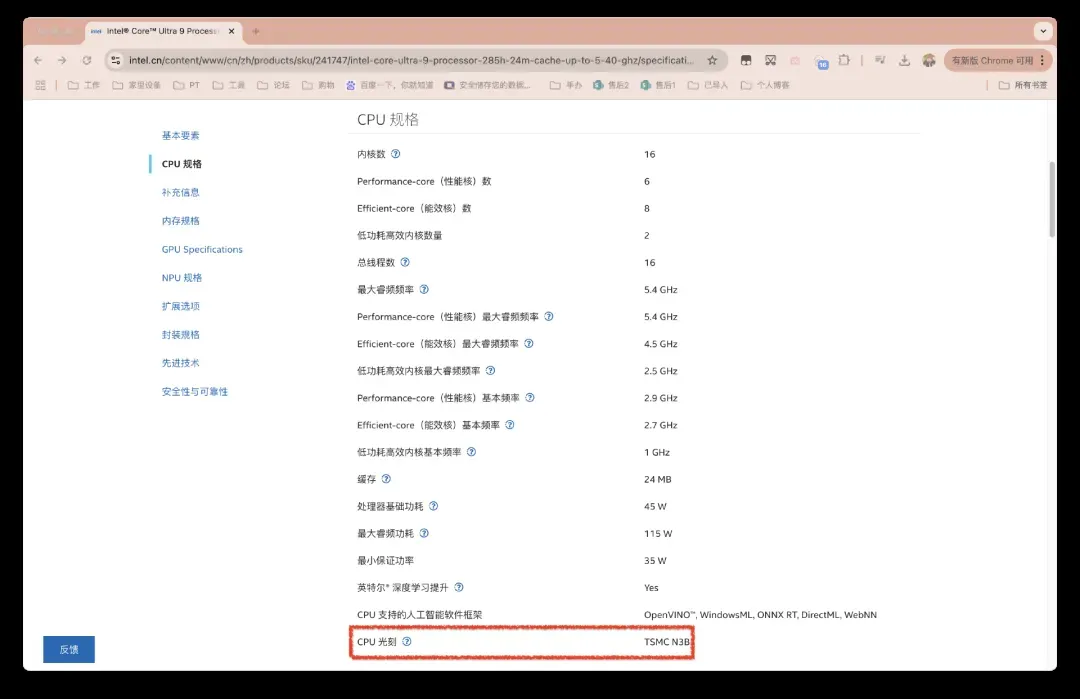
Task: Go to 安全性与可靠性 in sidebar navigation
Action: (195, 392)
